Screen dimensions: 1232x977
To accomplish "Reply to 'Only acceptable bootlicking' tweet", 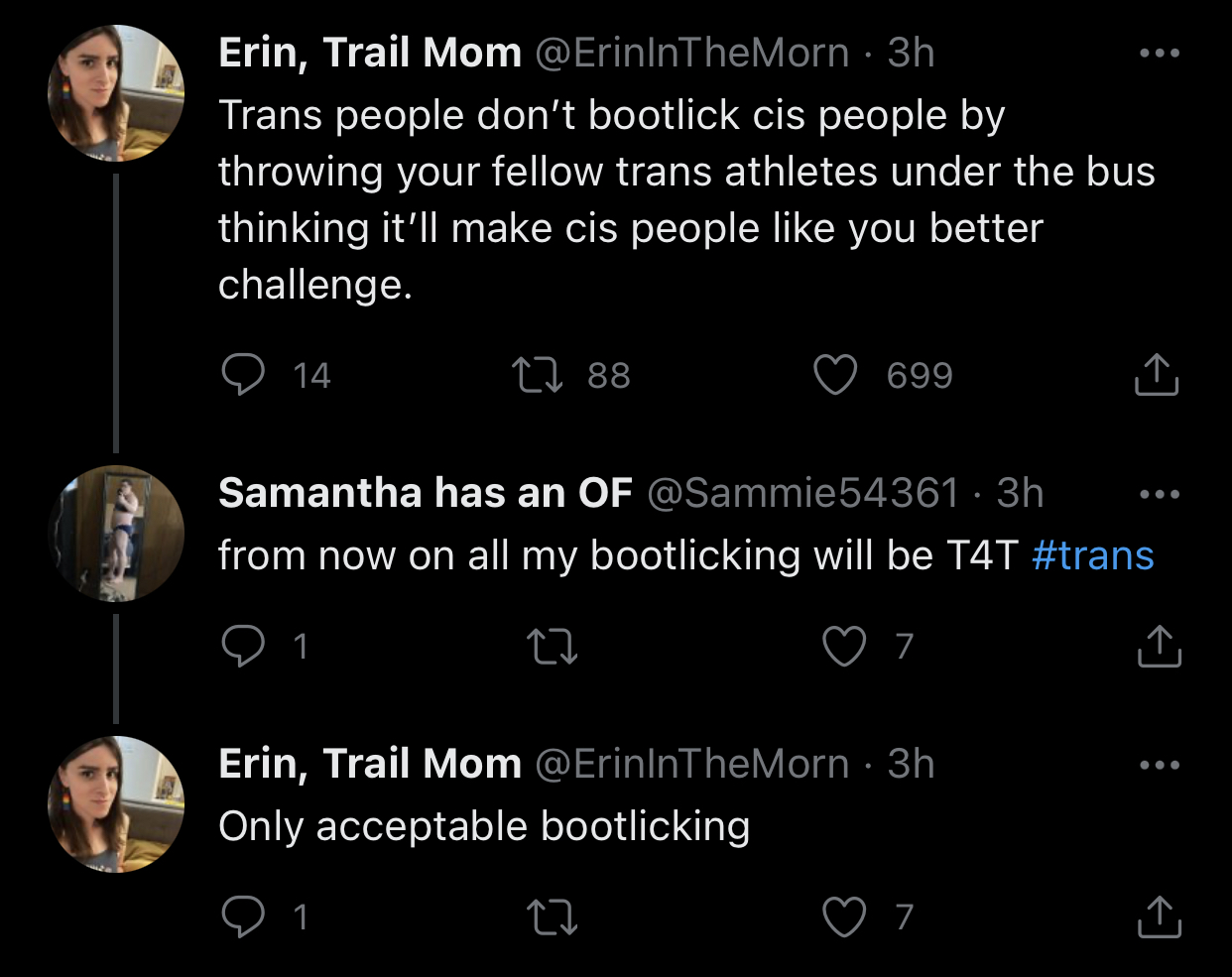I will click(x=242, y=916).
